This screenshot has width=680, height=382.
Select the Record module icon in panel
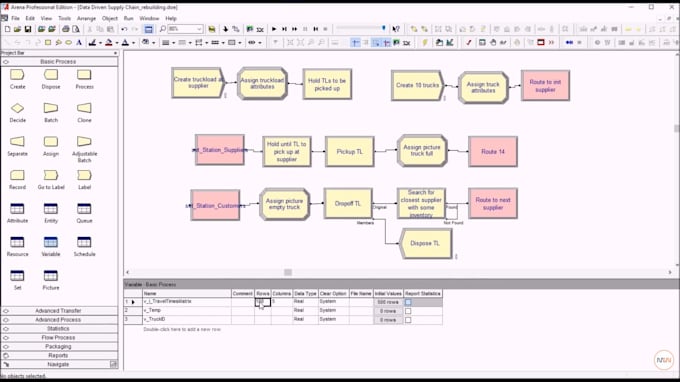[x=17, y=175]
